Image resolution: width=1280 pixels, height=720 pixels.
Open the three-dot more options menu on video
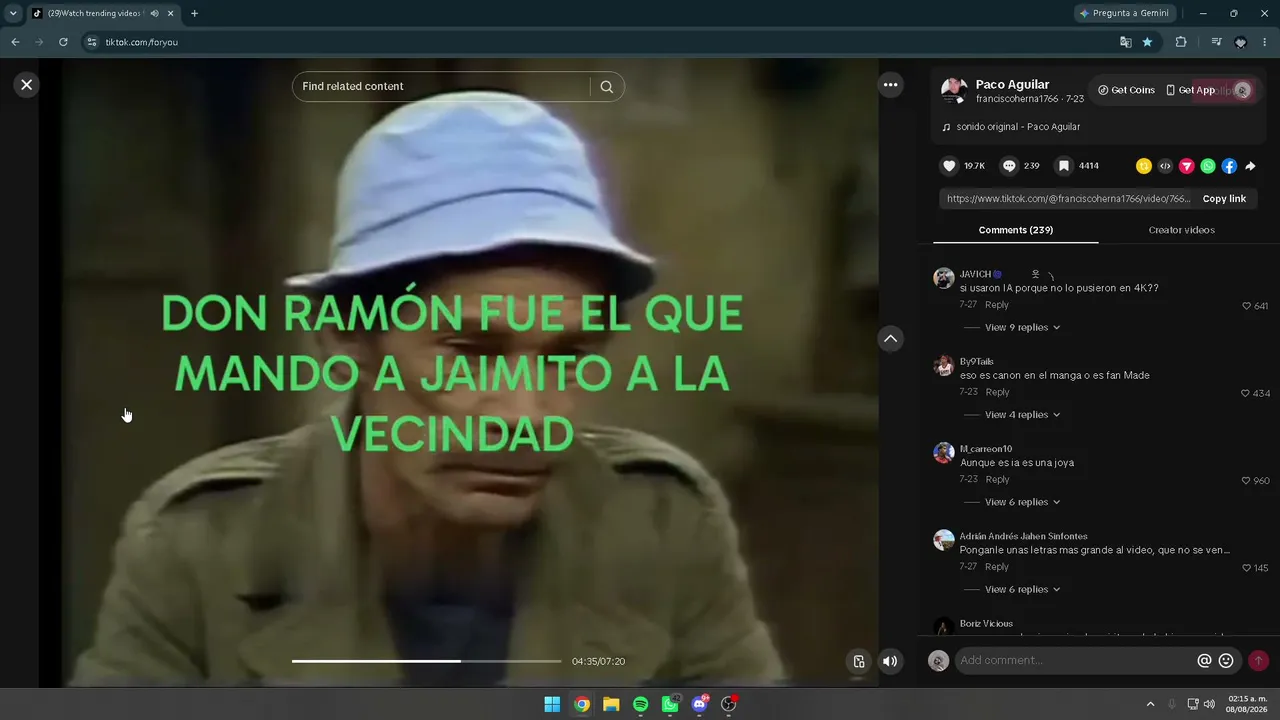[x=890, y=85]
